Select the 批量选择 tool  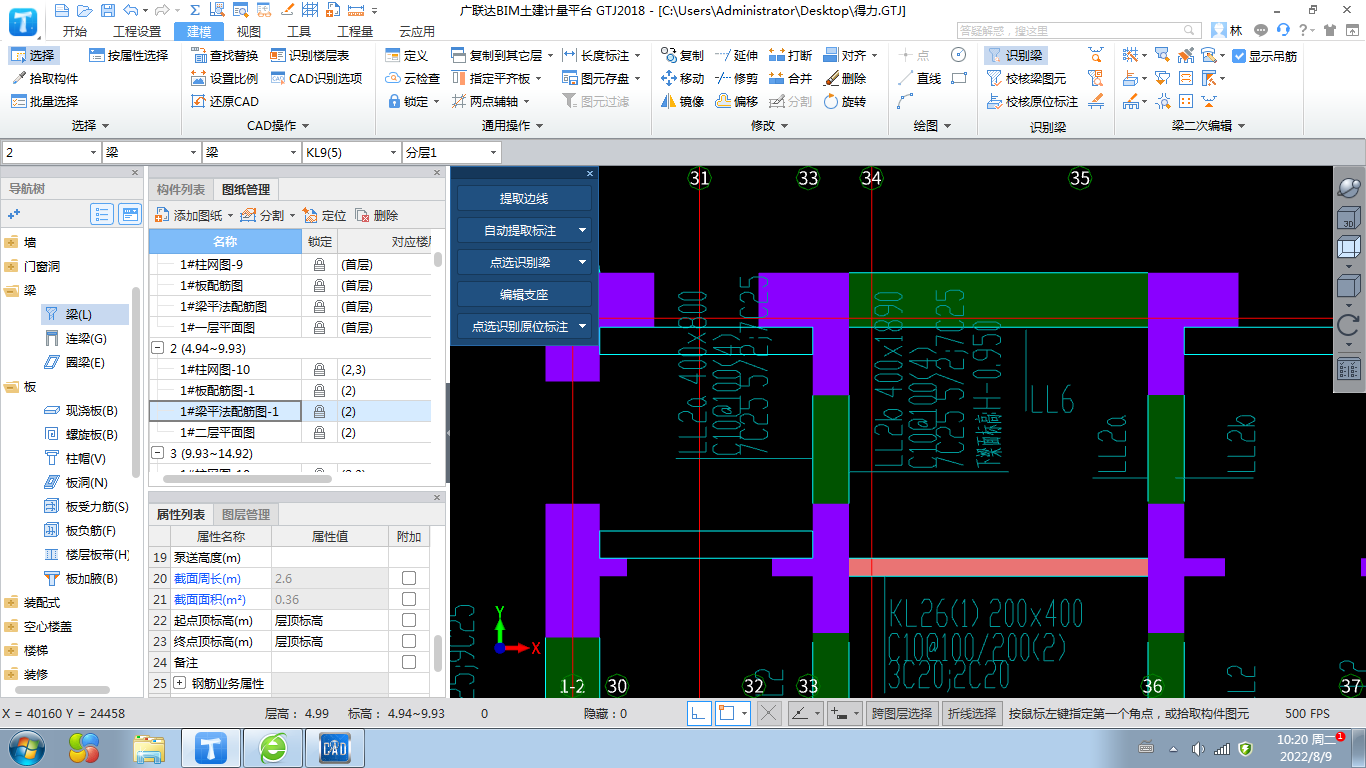coord(44,101)
